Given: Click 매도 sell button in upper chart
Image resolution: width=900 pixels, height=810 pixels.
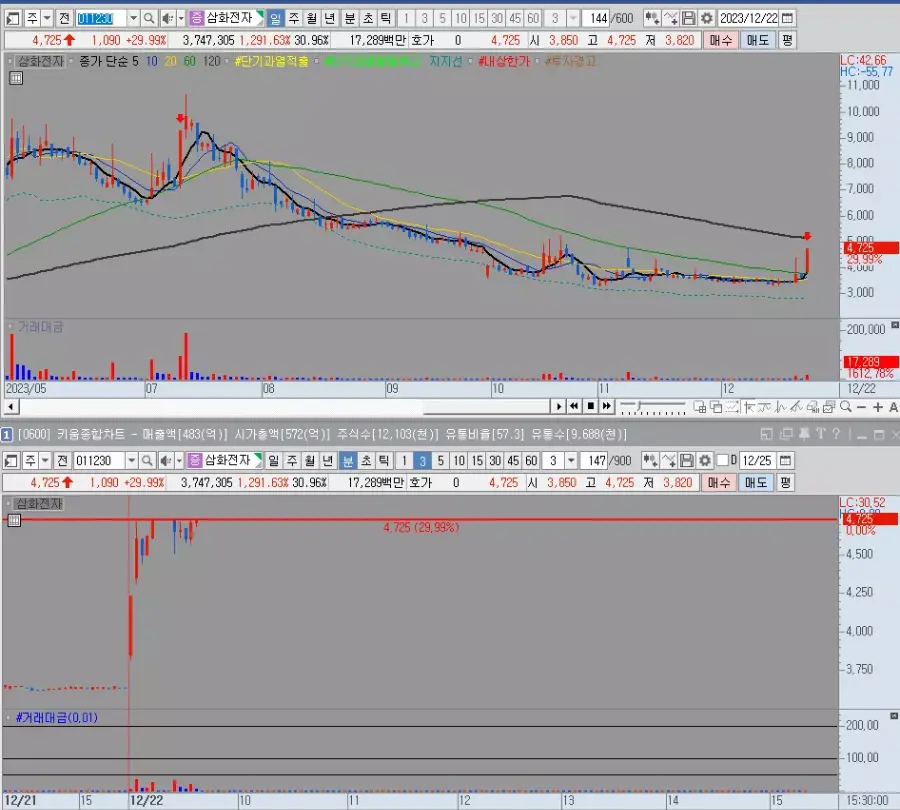Looking at the screenshot, I should pos(758,40).
